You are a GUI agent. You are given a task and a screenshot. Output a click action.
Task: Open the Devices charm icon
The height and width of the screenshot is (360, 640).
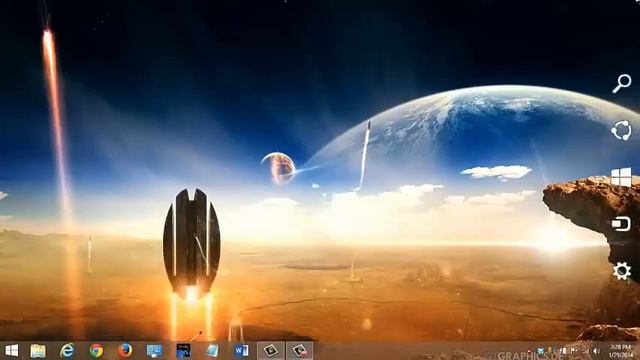click(621, 224)
